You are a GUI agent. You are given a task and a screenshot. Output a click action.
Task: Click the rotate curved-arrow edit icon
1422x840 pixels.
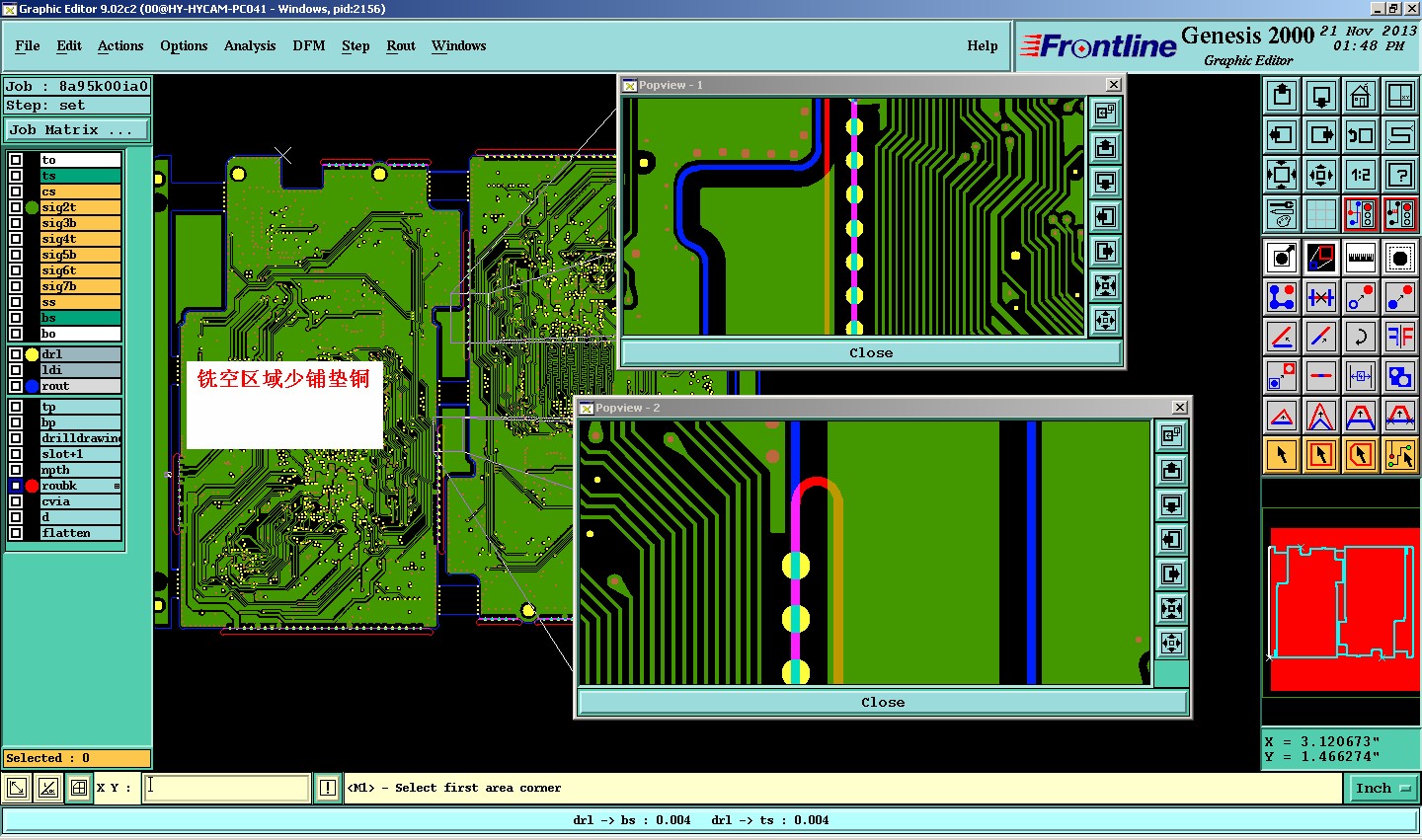tap(1361, 337)
